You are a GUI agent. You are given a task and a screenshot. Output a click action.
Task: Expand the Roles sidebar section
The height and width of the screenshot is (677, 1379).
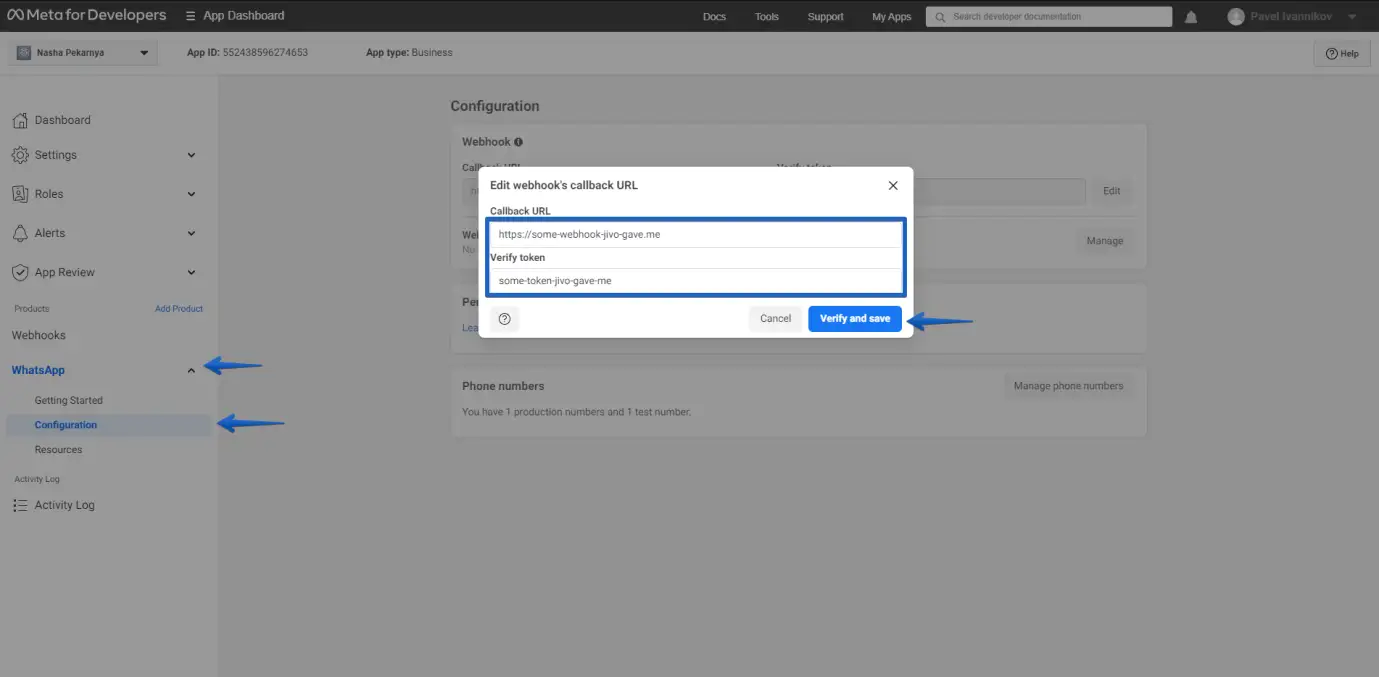(x=191, y=194)
